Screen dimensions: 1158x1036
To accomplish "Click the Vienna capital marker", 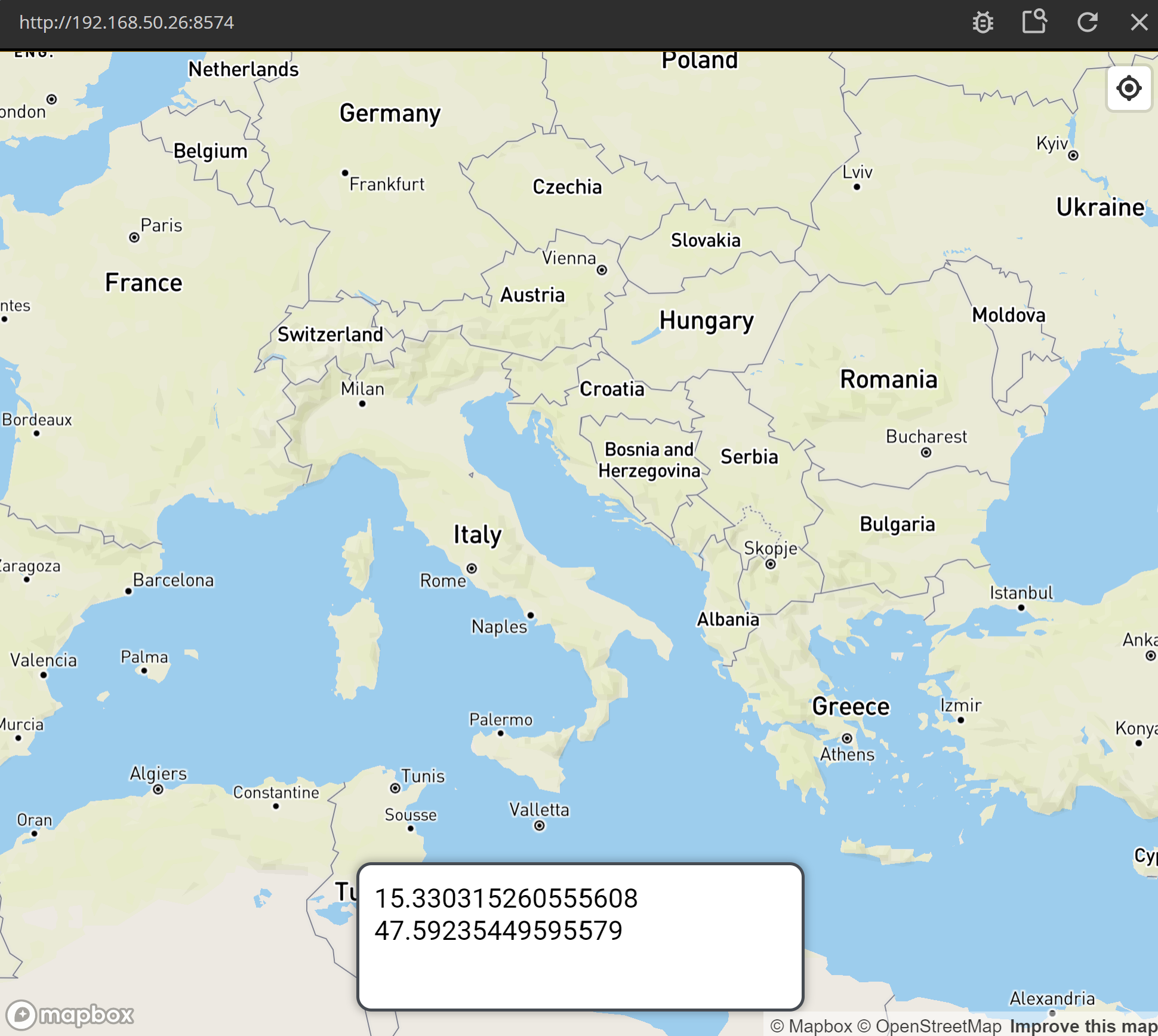I will [x=602, y=270].
